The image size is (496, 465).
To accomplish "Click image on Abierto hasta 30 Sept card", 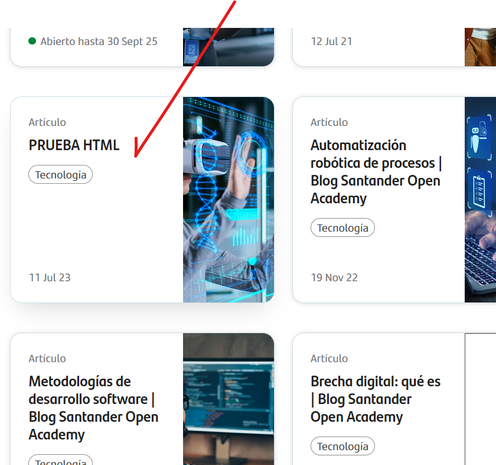I will tap(228, 47).
